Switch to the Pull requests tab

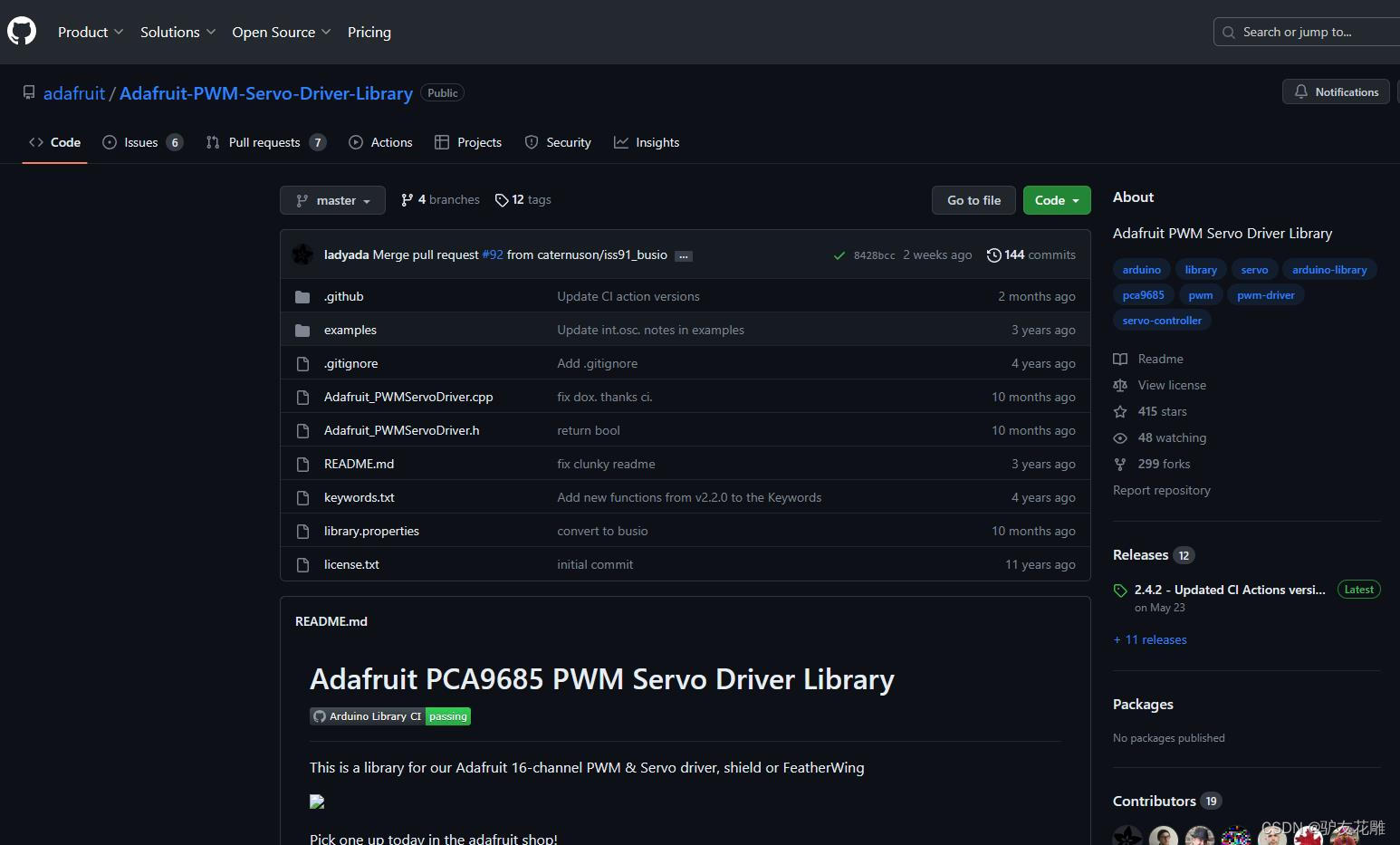coord(265,142)
